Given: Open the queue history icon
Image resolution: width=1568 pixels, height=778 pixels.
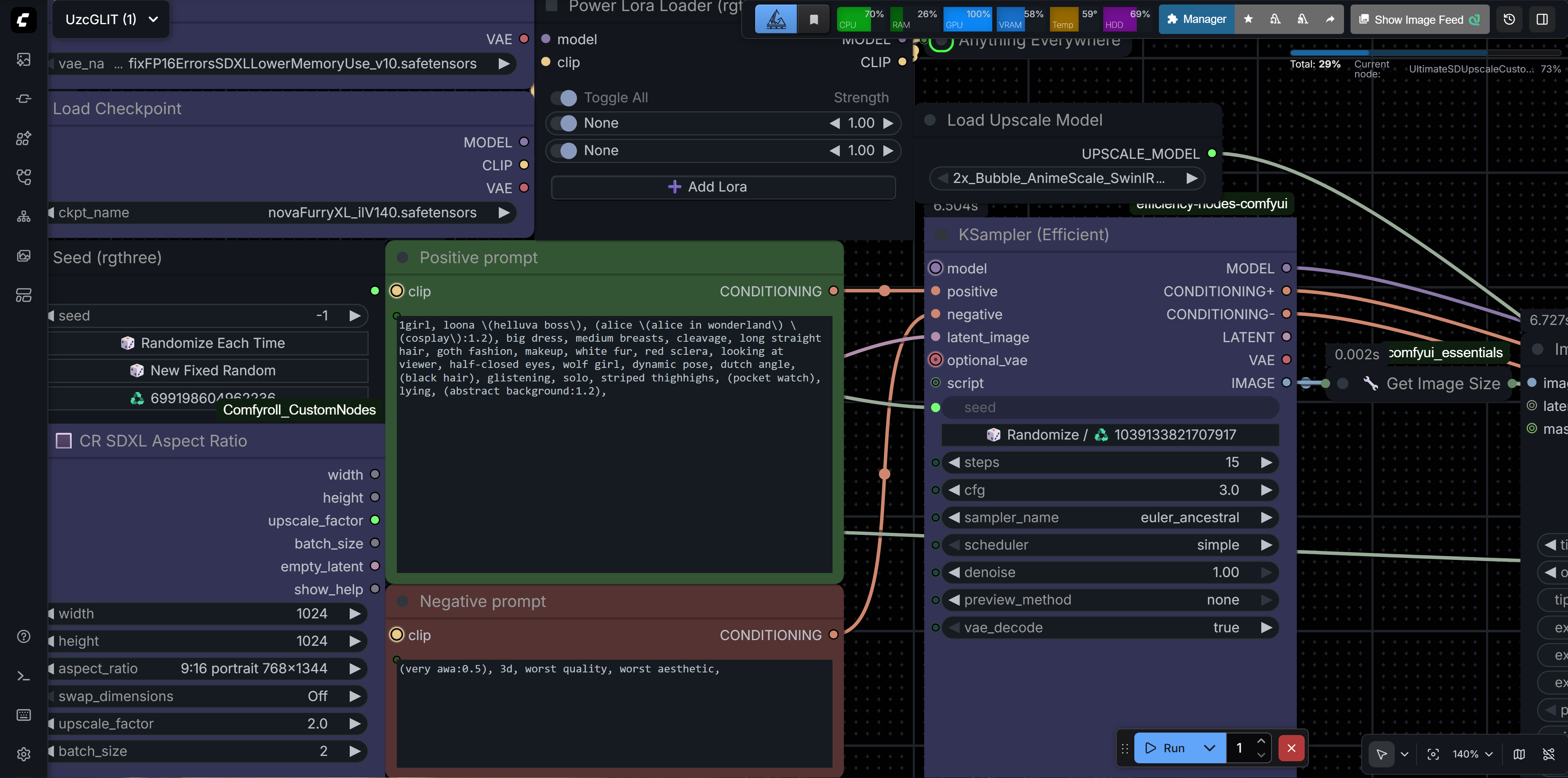Looking at the screenshot, I should tap(1509, 20).
